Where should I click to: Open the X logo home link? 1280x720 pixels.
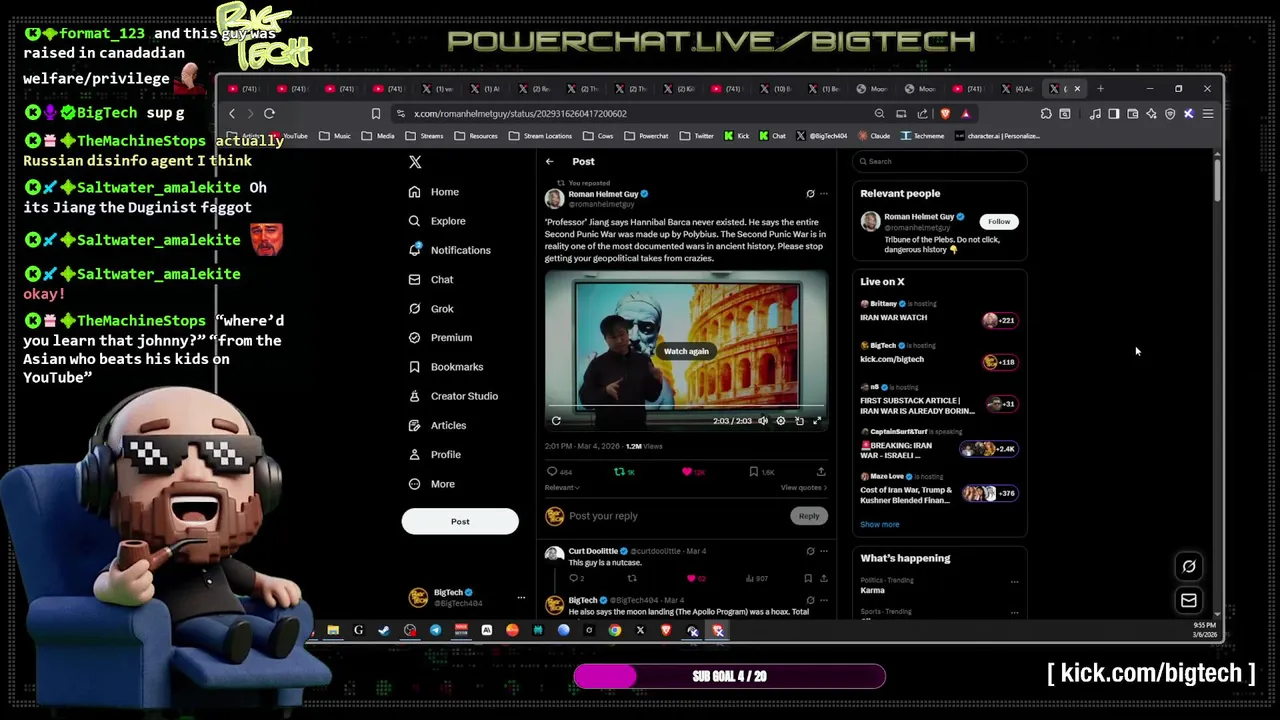tap(415, 162)
